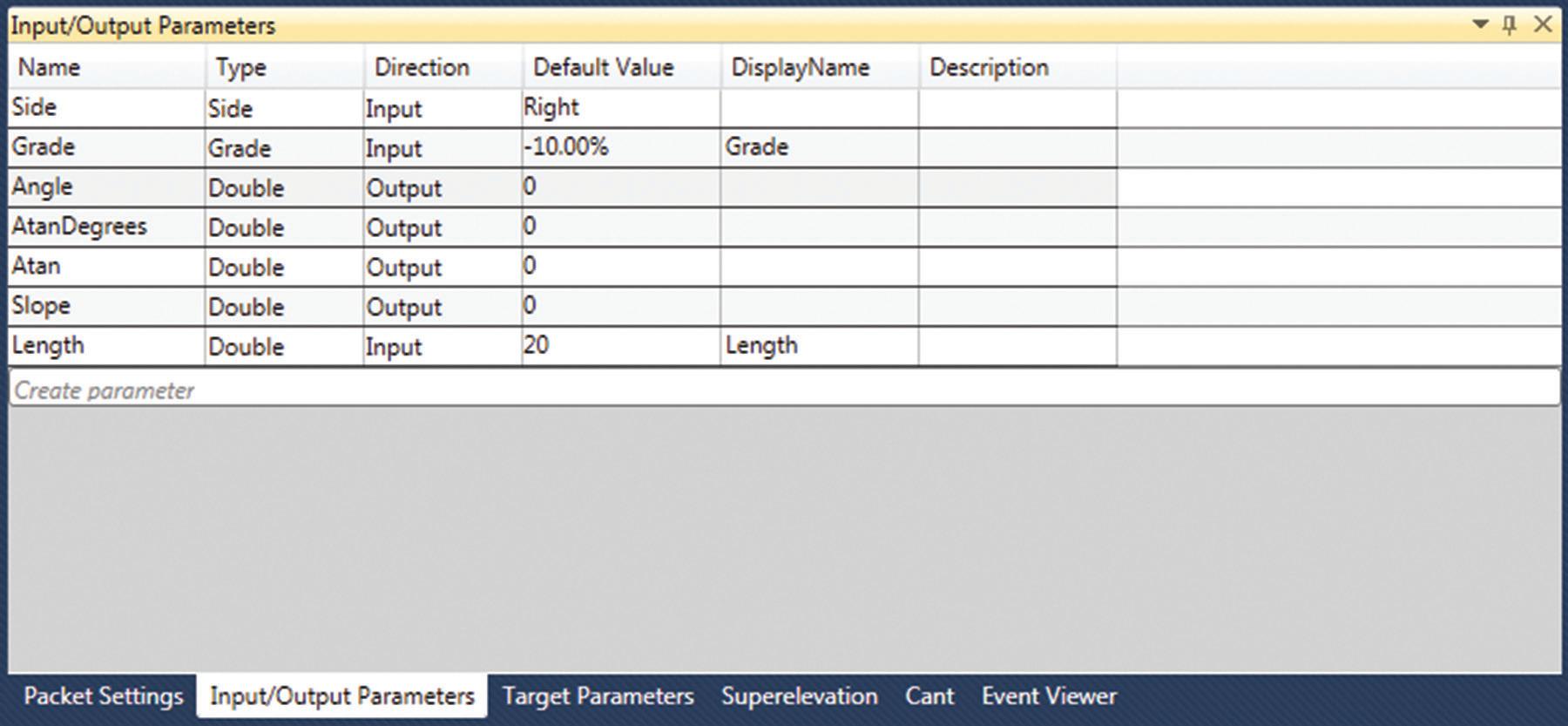Viewport: 1568px width, 726px height.
Task: Open the Type cell of the Side row
Action: tap(284, 108)
